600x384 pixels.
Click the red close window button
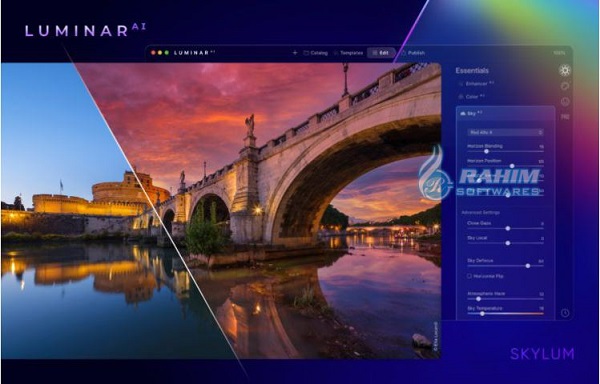click(x=153, y=53)
